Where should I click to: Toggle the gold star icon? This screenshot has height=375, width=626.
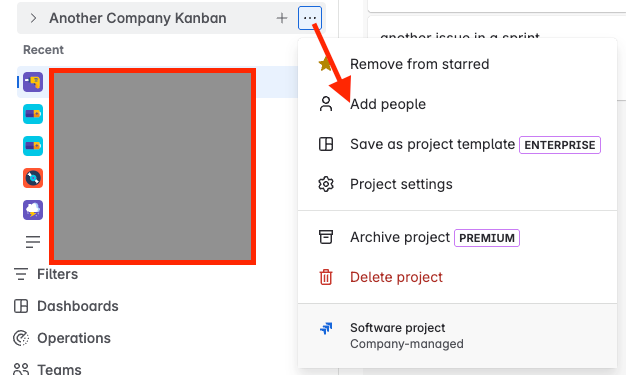(325, 64)
